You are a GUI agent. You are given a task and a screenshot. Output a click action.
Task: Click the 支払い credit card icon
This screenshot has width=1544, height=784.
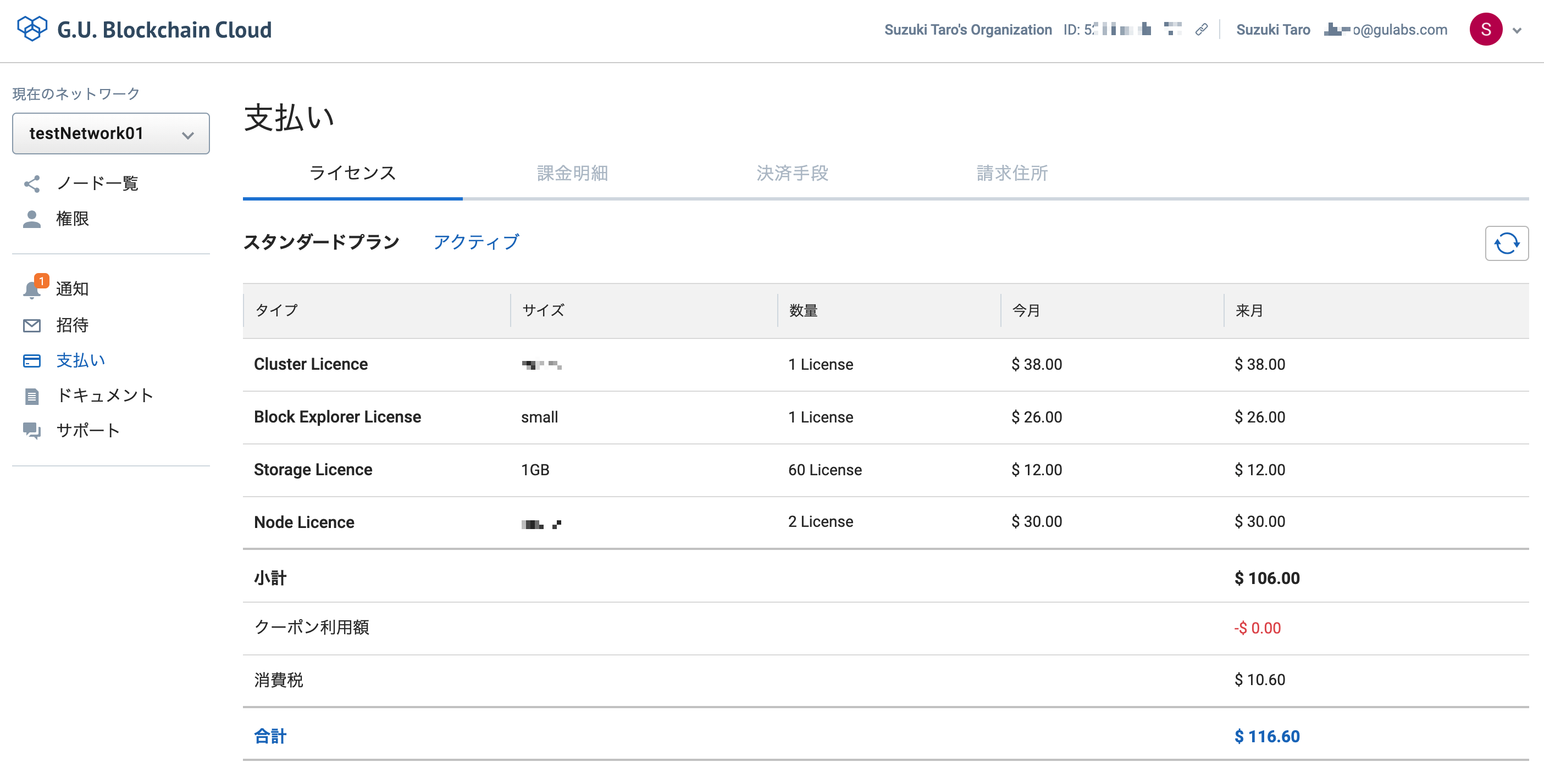tap(32, 360)
